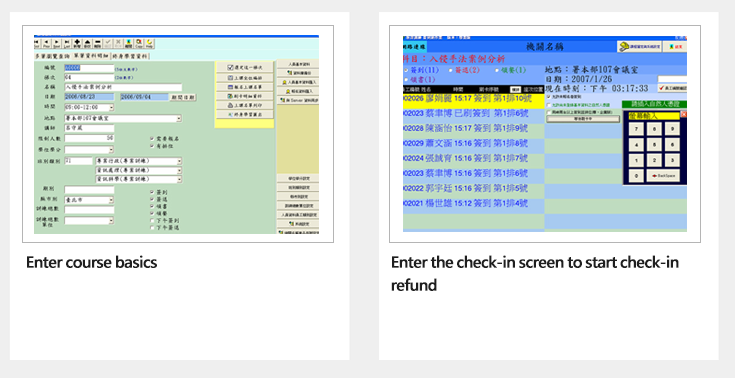Click the 限制人數 field showing 50
The height and width of the screenshot is (378, 735).
[x=89, y=138]
